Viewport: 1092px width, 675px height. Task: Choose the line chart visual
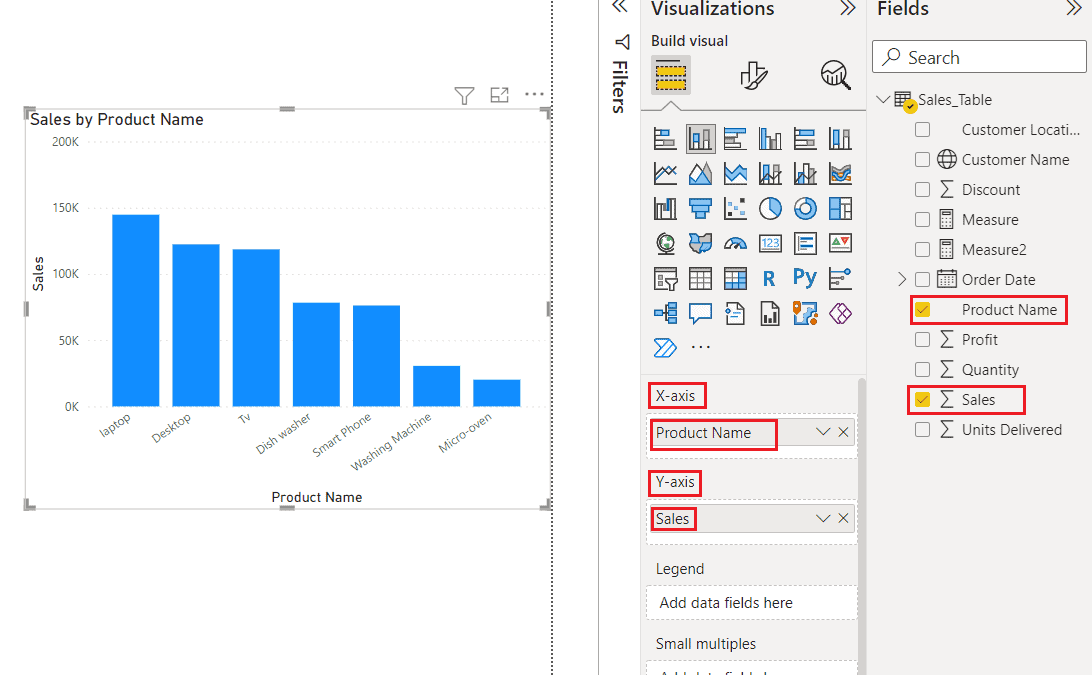tap(665, 173)
